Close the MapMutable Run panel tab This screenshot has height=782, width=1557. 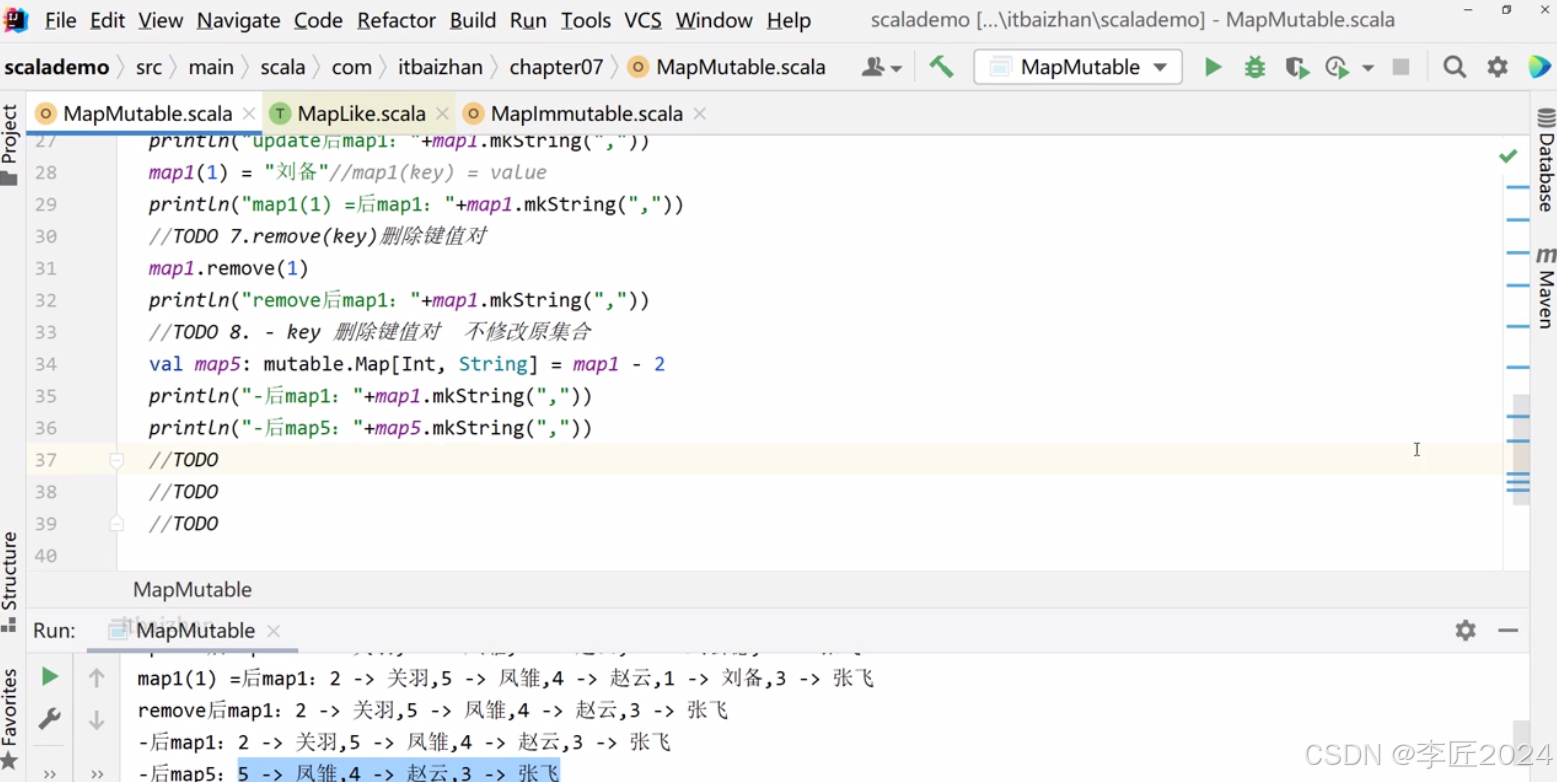point(274,631)
